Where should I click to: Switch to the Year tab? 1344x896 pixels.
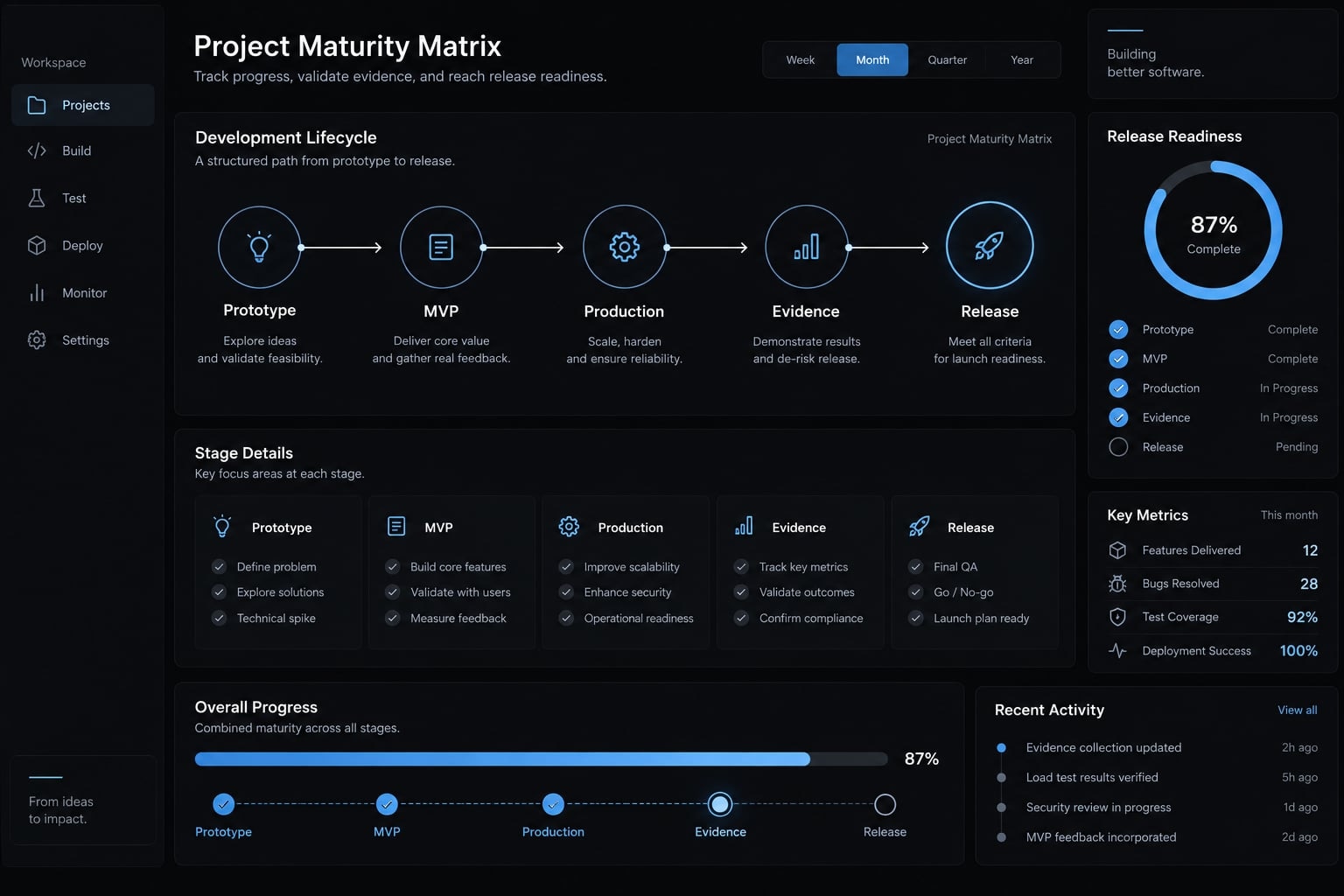click(1022, 59)
